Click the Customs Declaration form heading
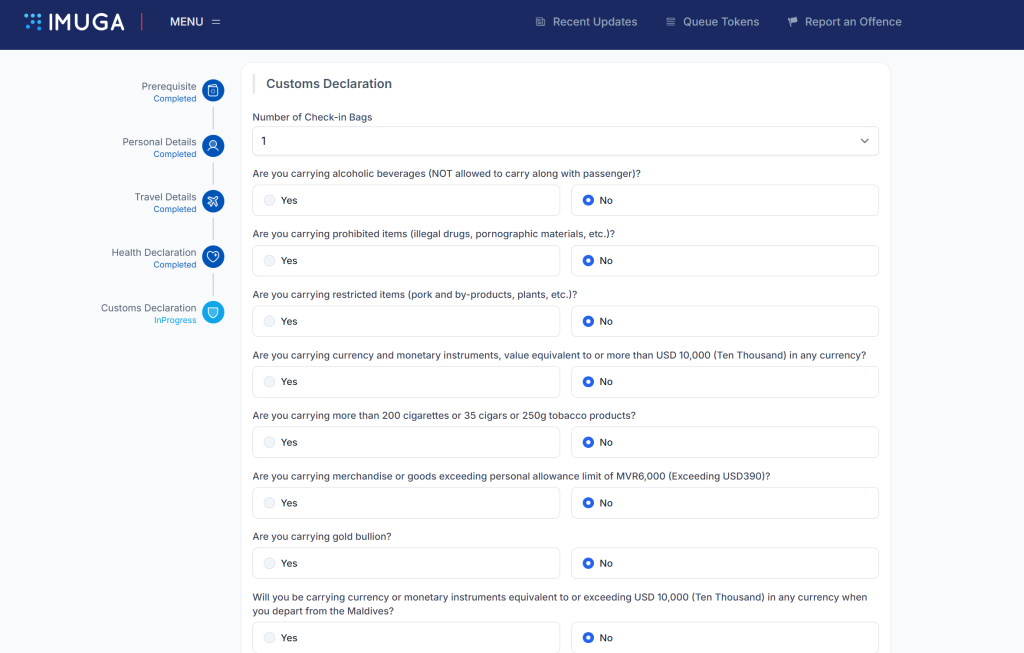1024x653 pixels. 328,84
